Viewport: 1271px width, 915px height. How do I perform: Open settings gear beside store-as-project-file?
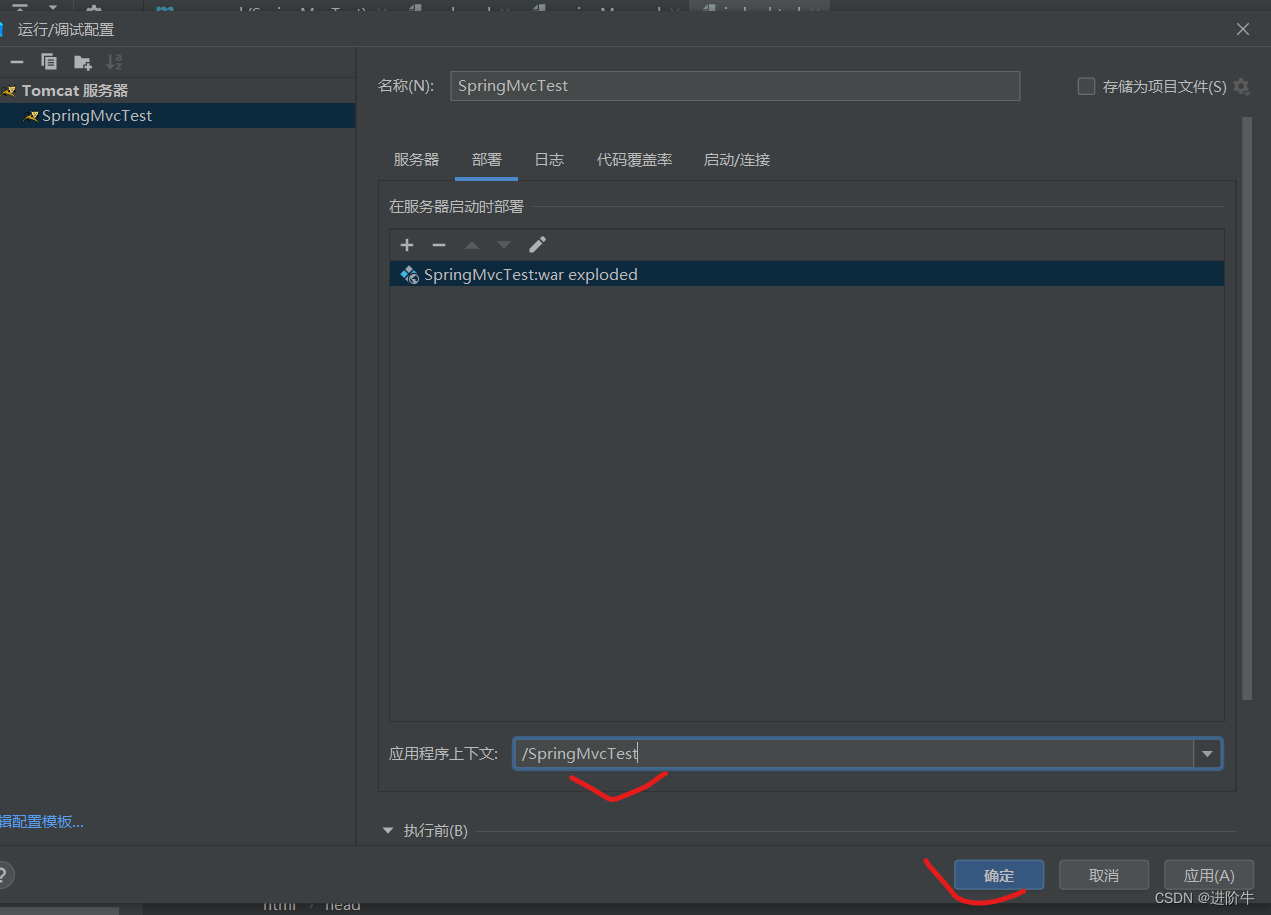click(1242, 87)
